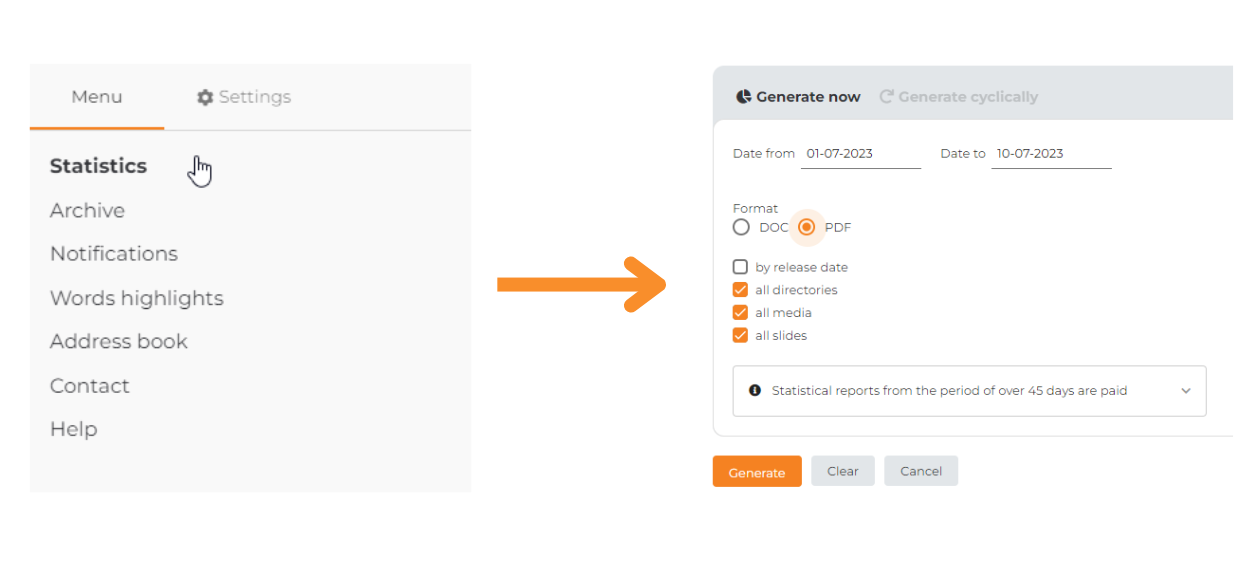Switch to the Menu tab
Screen dimensions: 1259x584
click(97, 97)
